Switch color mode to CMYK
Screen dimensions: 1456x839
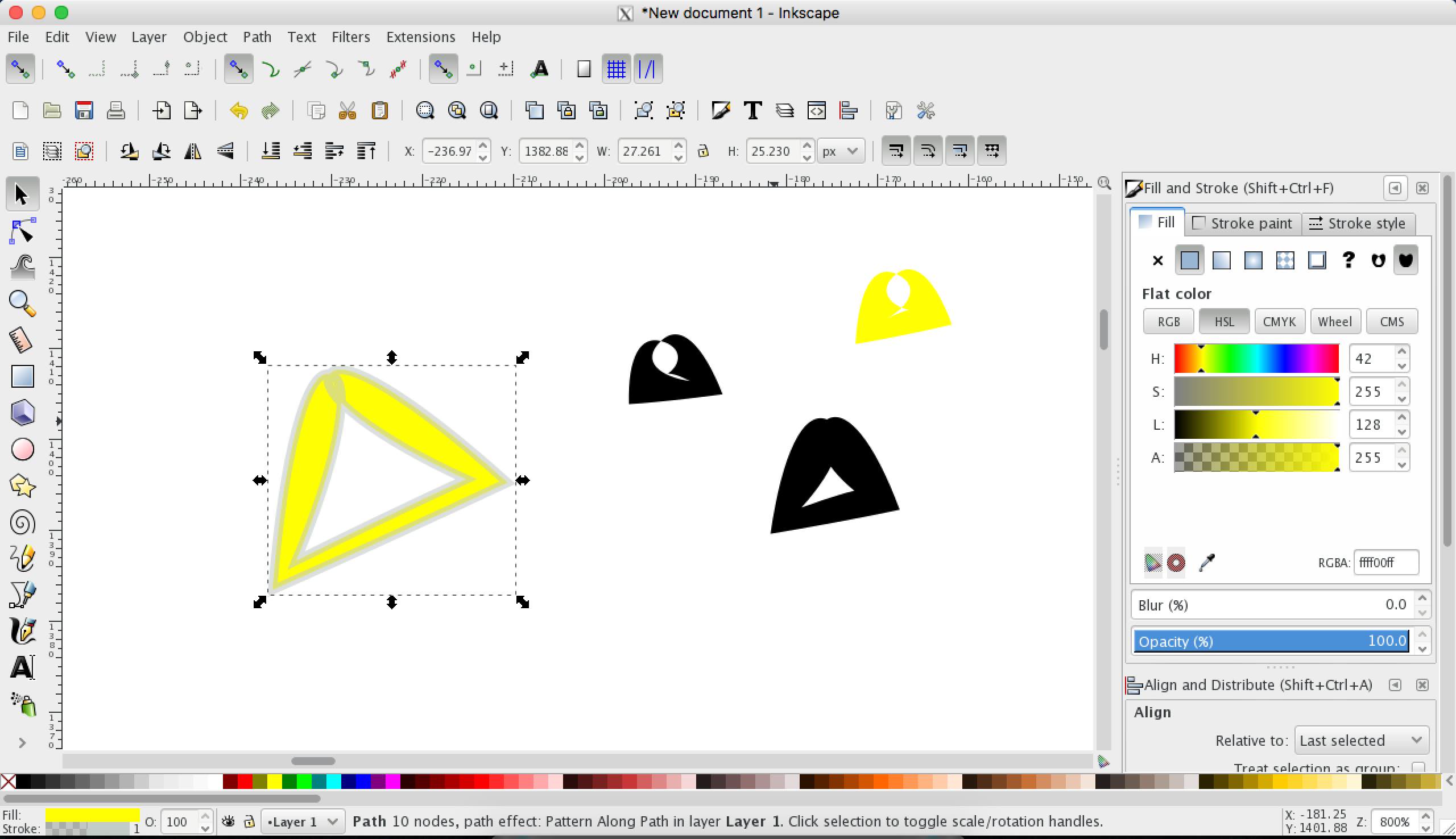tap(1279, 321)
